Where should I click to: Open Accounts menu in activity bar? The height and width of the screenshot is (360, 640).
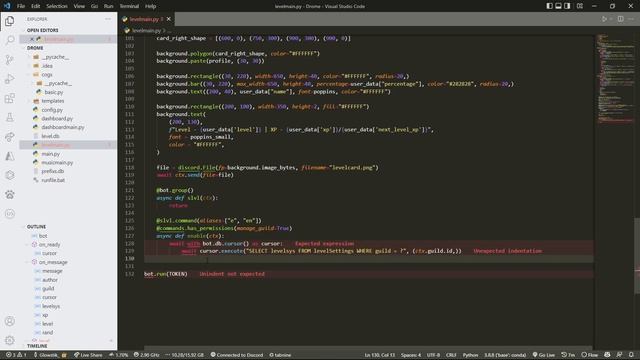(9, 321)
